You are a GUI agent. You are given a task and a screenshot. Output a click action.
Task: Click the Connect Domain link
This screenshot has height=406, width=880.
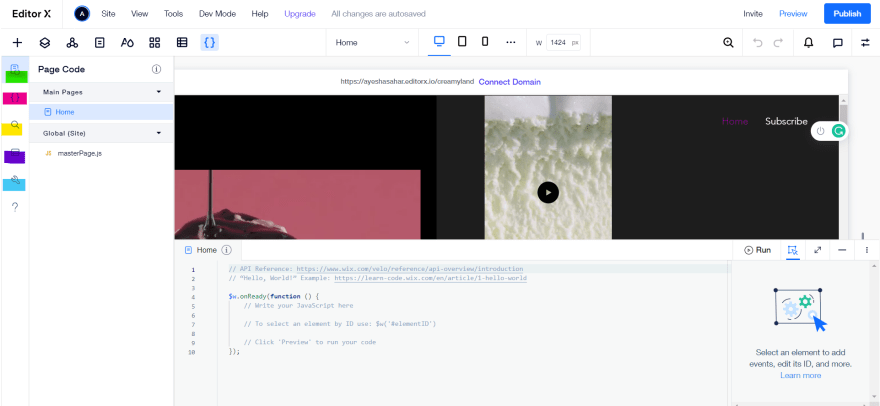510,82
